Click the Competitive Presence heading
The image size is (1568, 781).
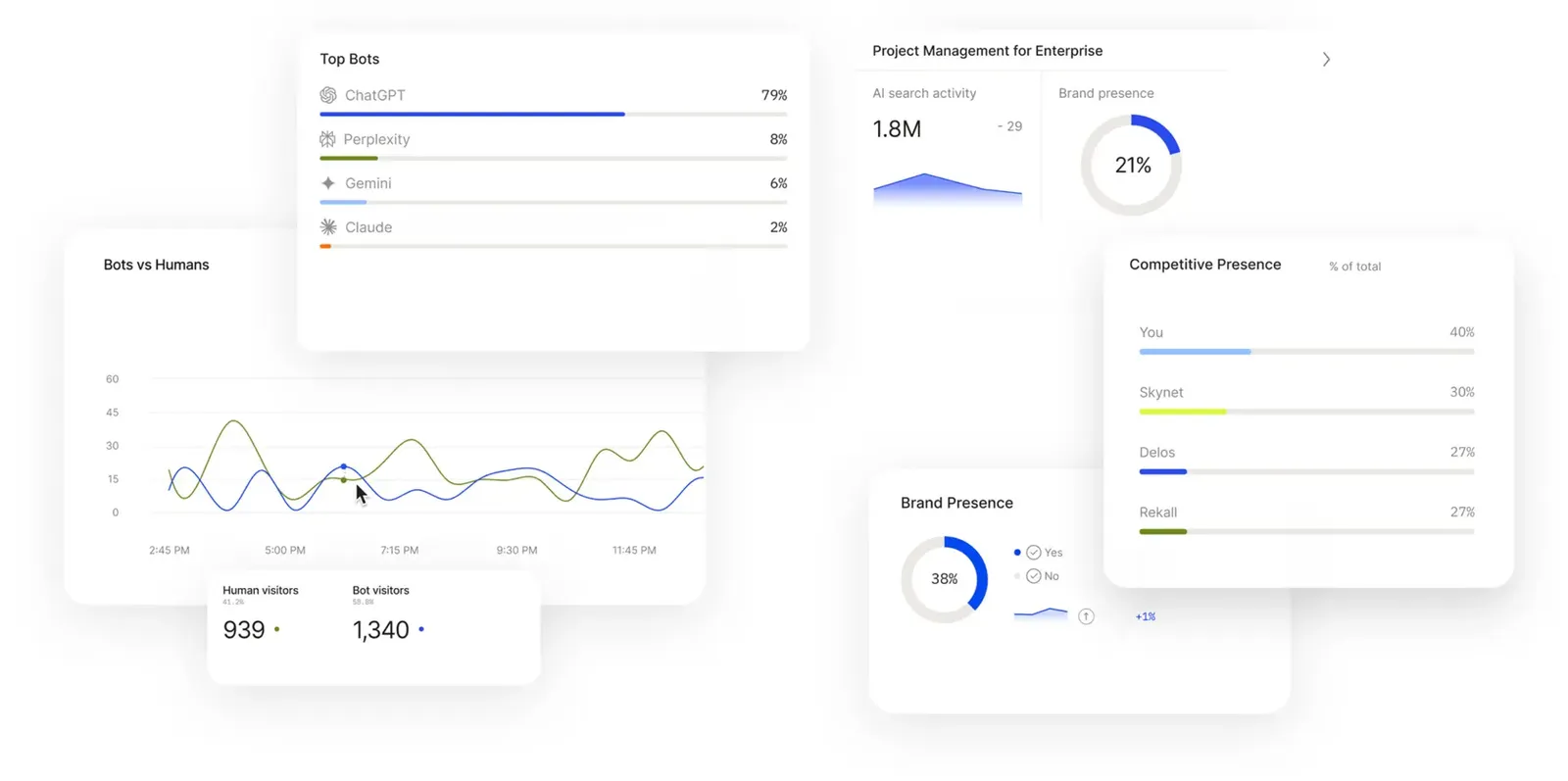tap(1204, 265)
